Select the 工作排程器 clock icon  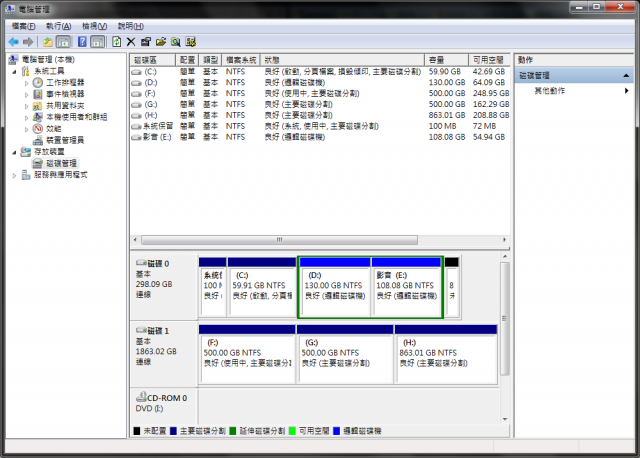tap(38, 83)
